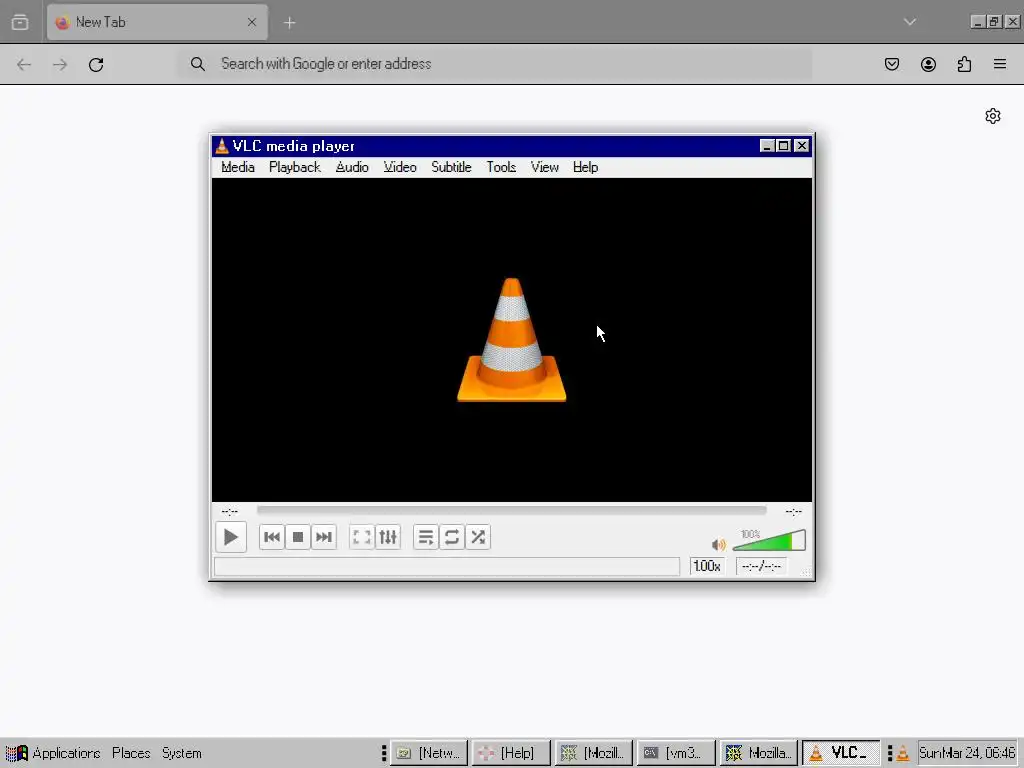The height and width of the screenshot is (768, 1024).
Task: Go forward in Firefox
Action: pyautogui.click(x=60, y=65)
